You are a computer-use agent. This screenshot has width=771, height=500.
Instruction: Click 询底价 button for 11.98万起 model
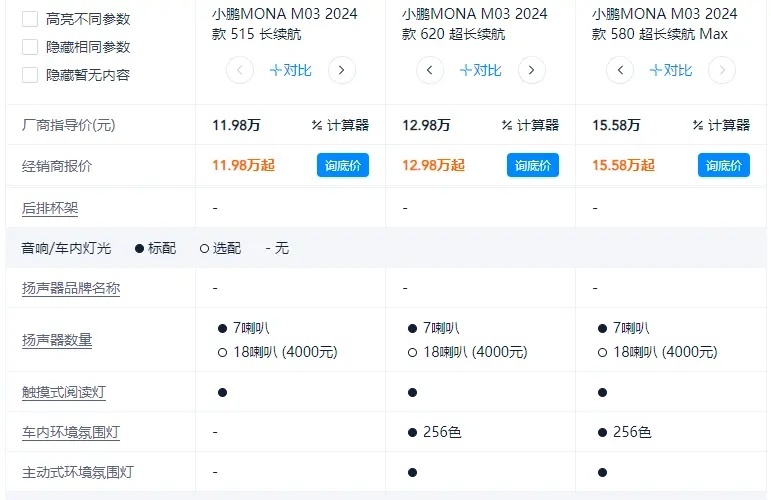tap(343, 165)
